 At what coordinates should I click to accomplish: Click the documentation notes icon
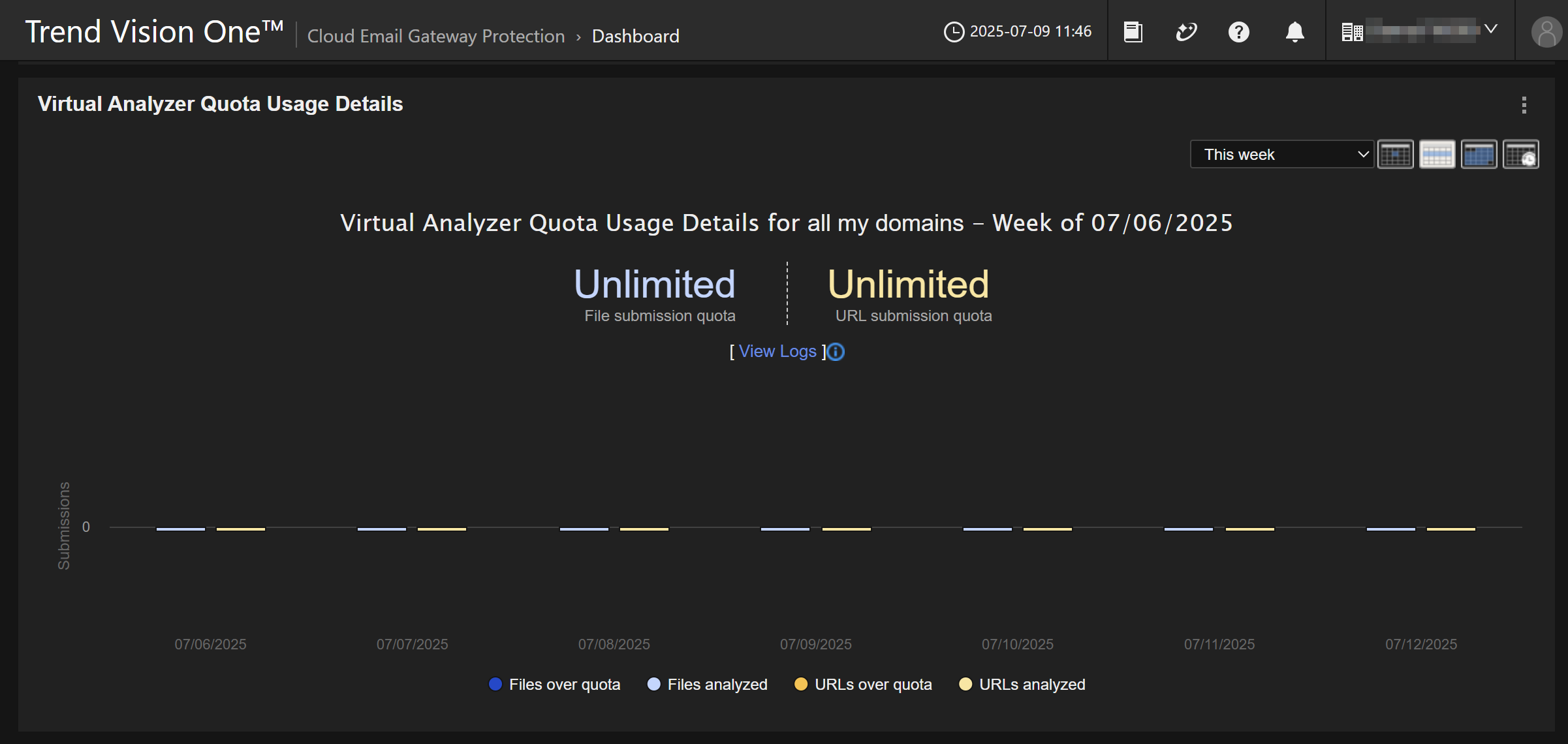point(1133,31)
